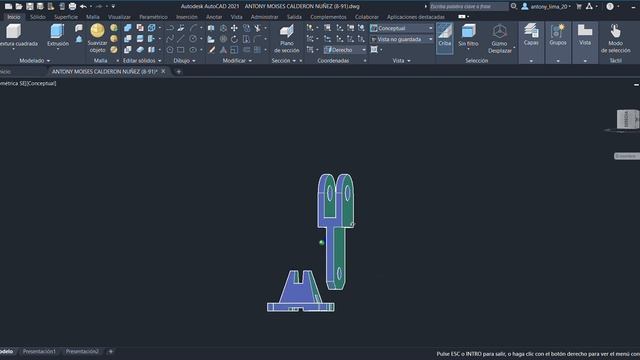Close the ANTONY MOISES CALDERON drawing tab
The width and height of the screenshot is (640, 360).
[x=163, y=71]
